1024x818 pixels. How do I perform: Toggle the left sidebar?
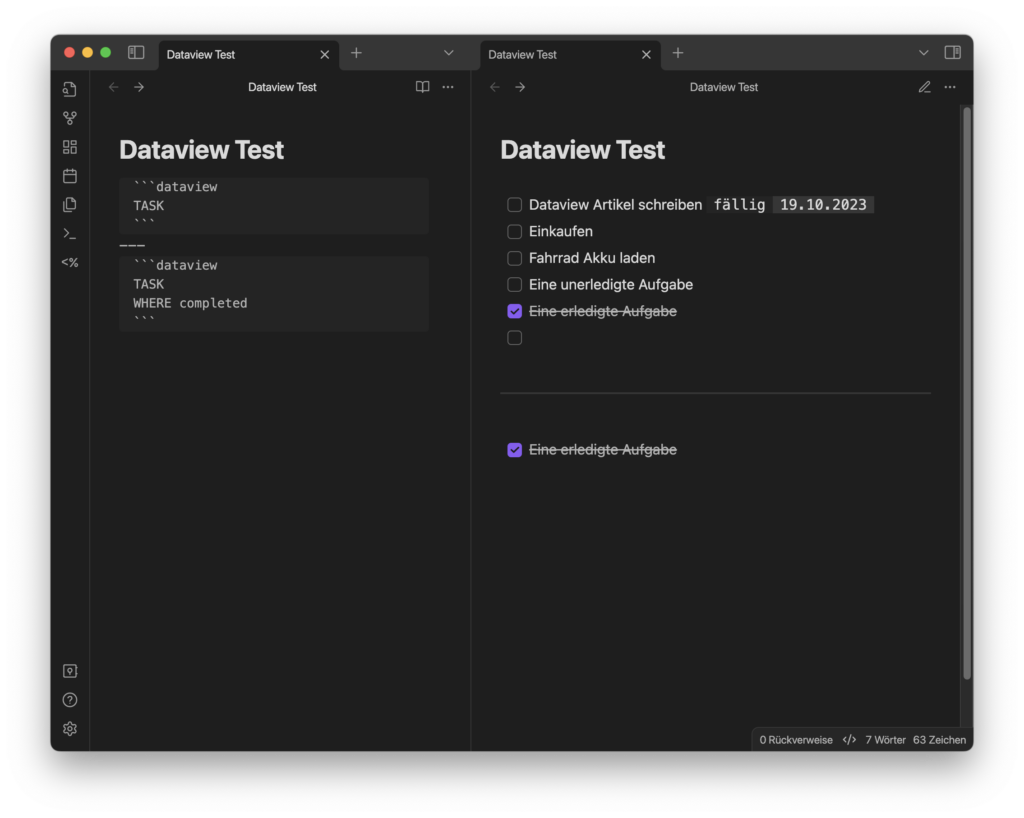pos(136,53)
